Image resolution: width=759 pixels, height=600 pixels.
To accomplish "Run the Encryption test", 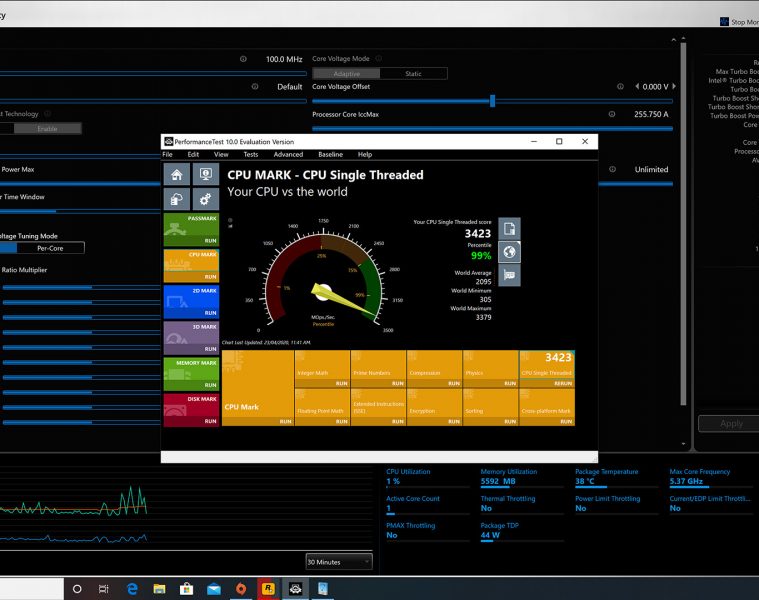I will coord(434,407).
